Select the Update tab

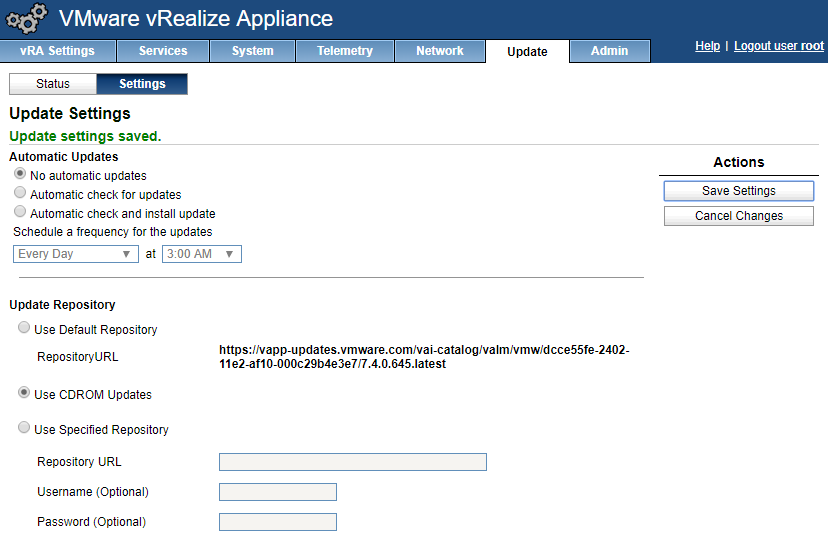pos(528,51)
